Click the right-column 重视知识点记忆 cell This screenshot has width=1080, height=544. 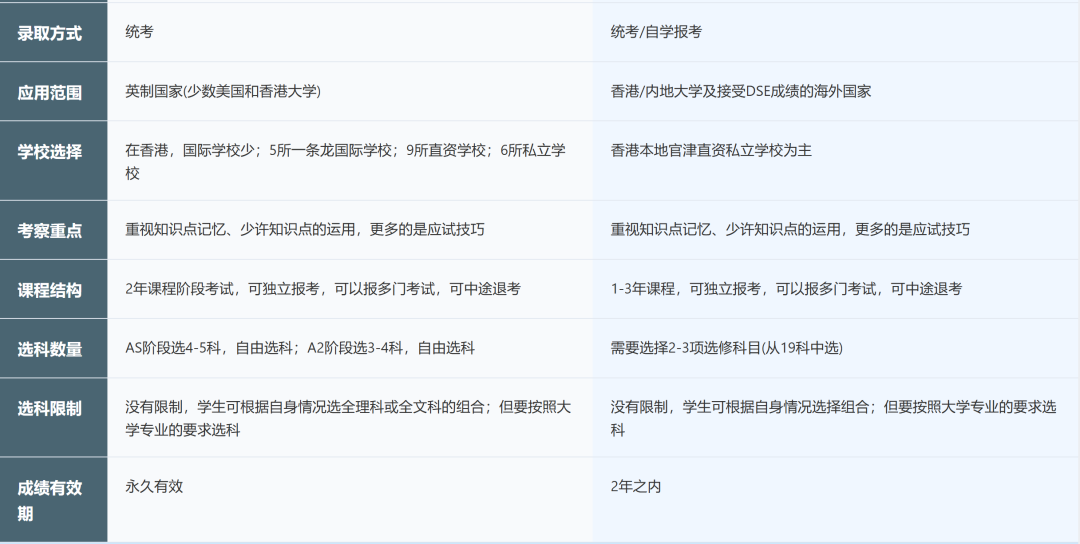click(836, 230)
